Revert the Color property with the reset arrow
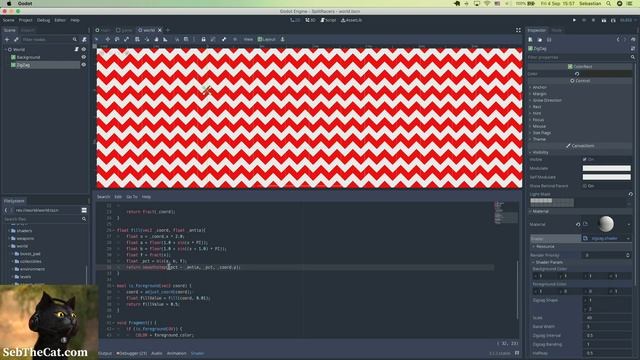640x360 pixels. click(x=577, y=74)
